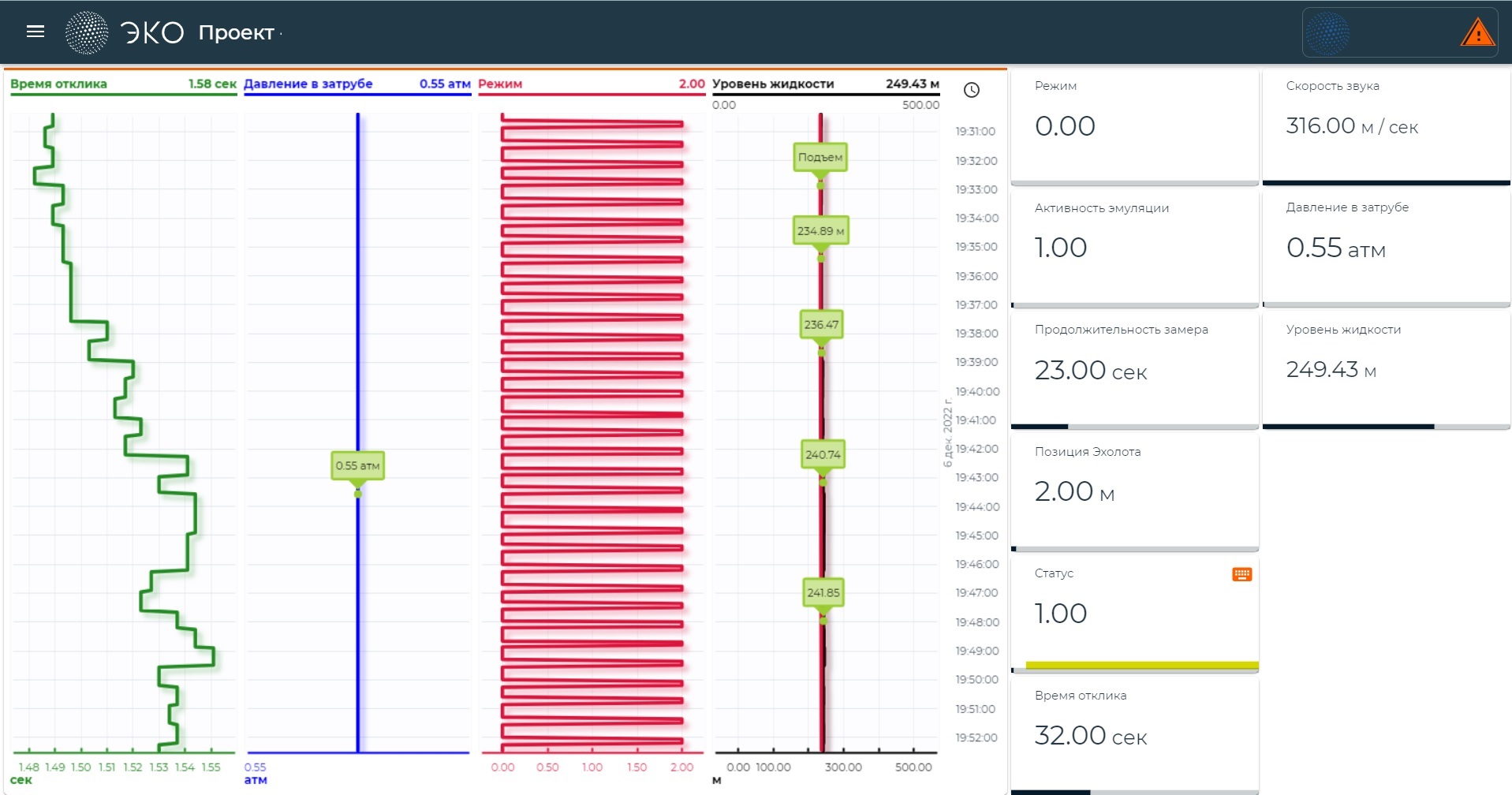The width and height of the screenshot is (1512, 795).
Task: Click the clock icon above time axis
Action: tap(972, 90)
